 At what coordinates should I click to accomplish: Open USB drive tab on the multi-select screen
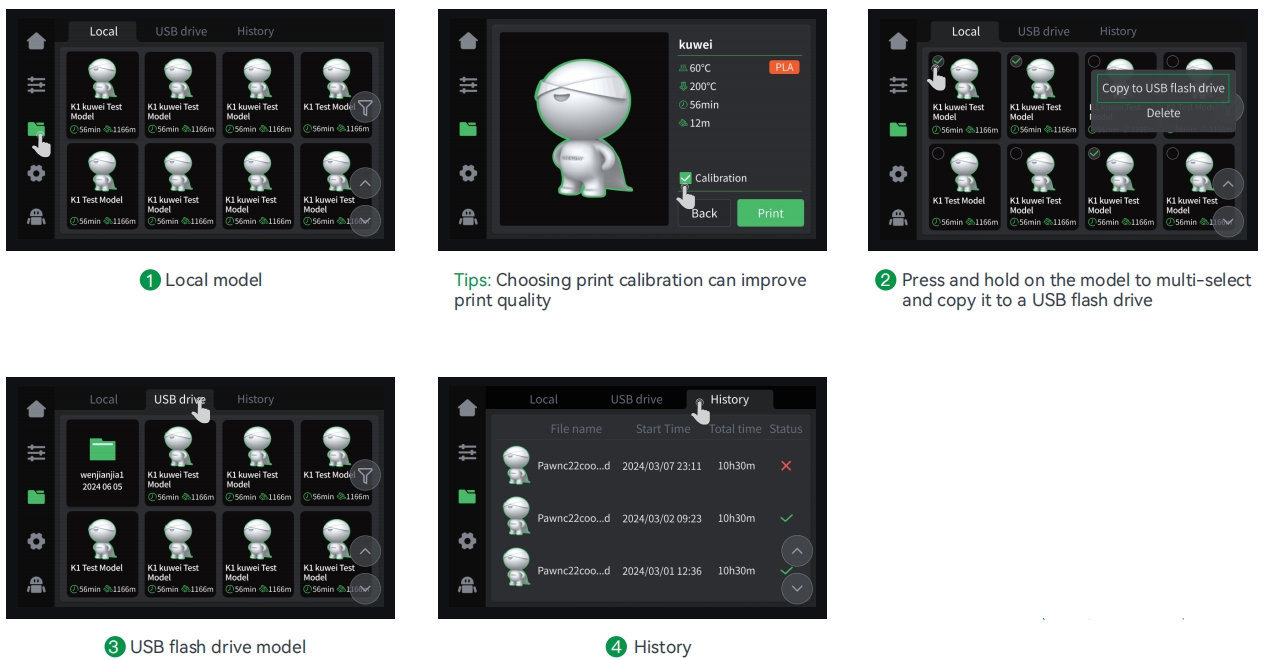[1043, 31]
